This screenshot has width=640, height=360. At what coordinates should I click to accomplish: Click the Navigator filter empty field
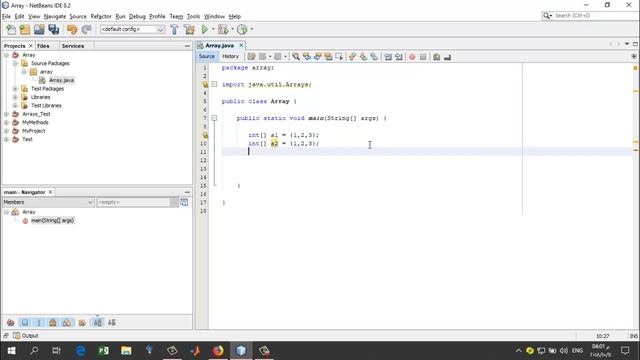[x=133, y=202]
